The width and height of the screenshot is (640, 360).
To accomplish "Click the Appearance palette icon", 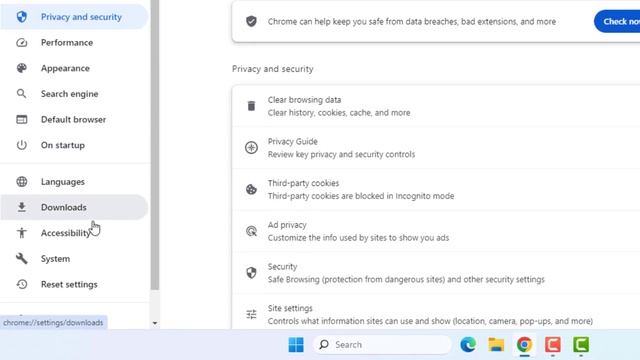I will [x=22, y=68].
